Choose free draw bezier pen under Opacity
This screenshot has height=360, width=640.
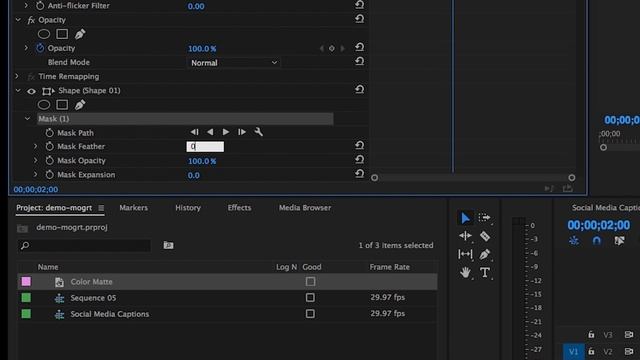[80, 34]
